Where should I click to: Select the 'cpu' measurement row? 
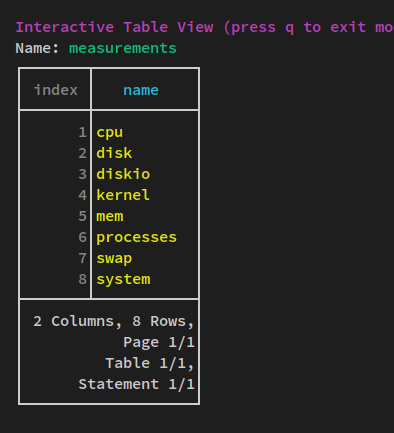point(109,132)
